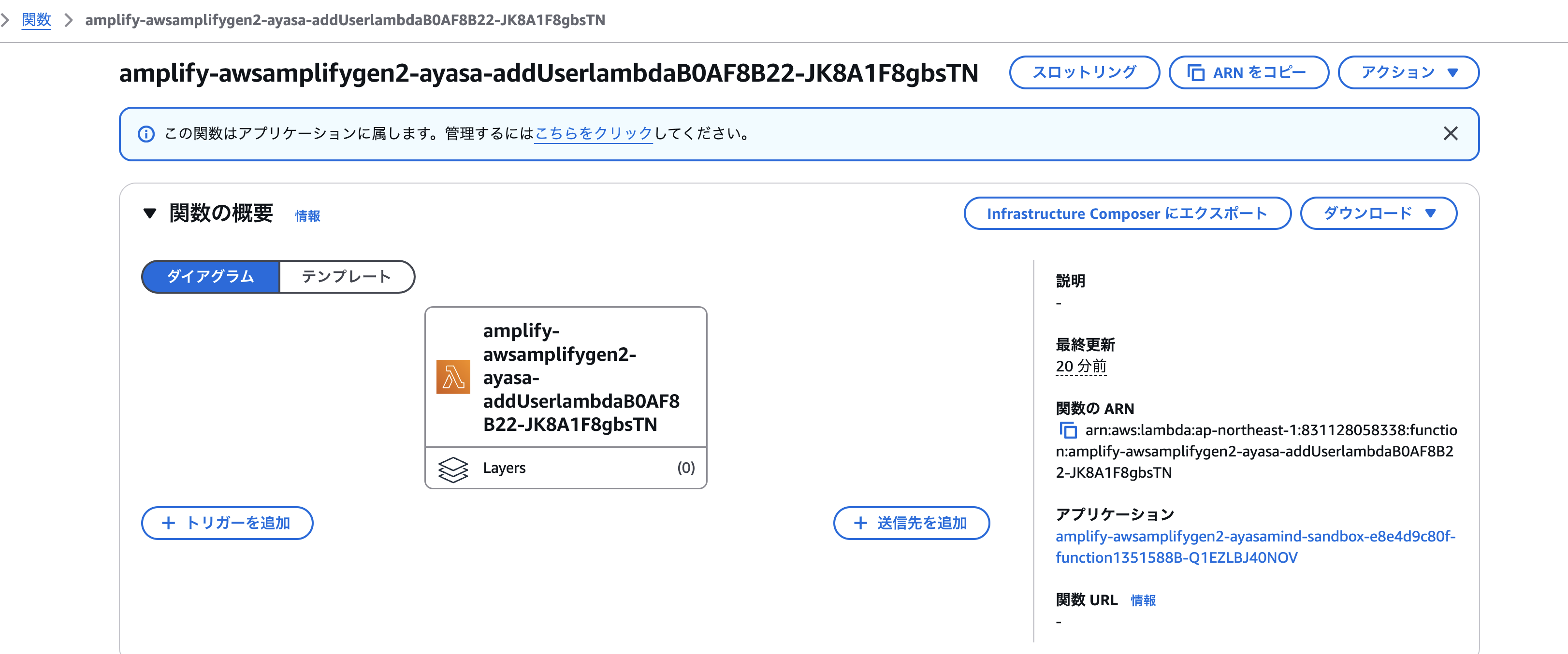
Task: Navigate to 関数 via the breadcrumb
Action: [36, 19]
